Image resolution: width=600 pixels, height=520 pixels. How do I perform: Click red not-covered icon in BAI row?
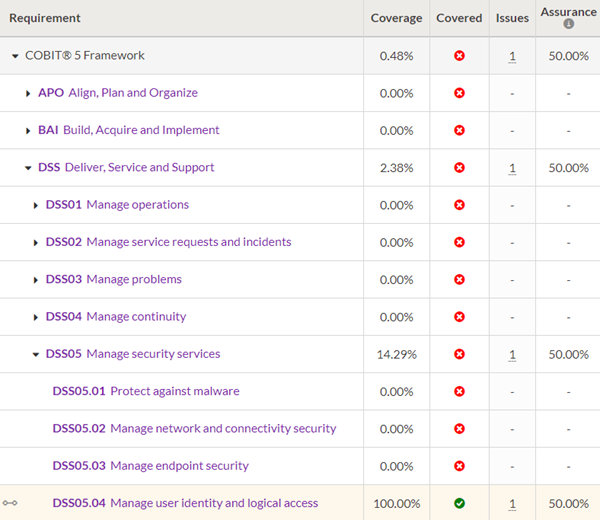tap(459, 130)
